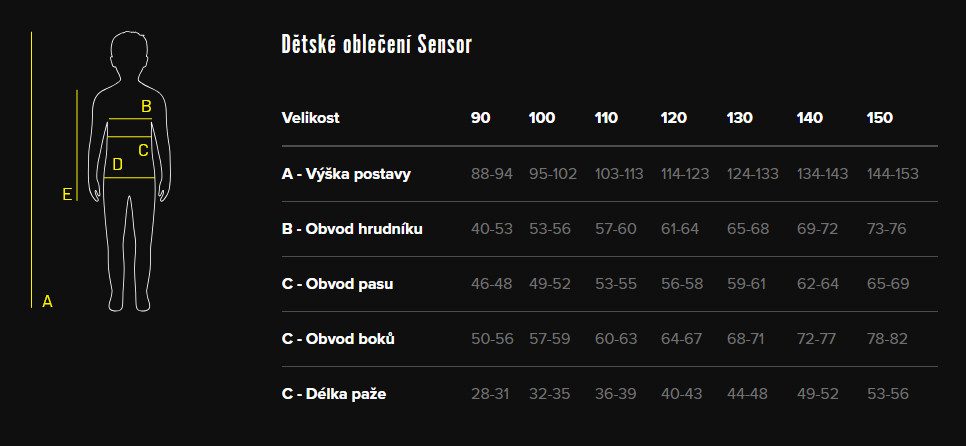Click the child body silhouette figure

click(129, 171)
